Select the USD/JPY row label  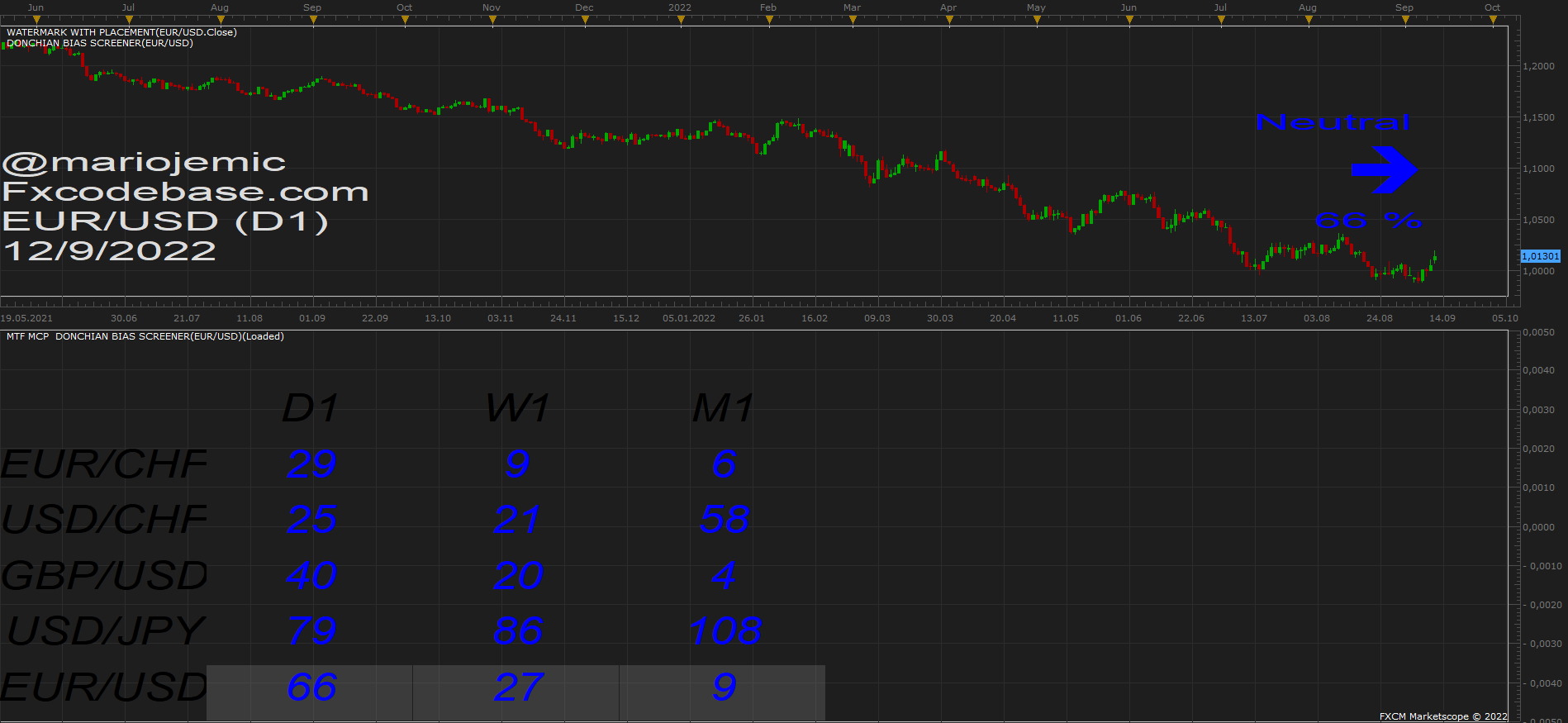point(106,631)
